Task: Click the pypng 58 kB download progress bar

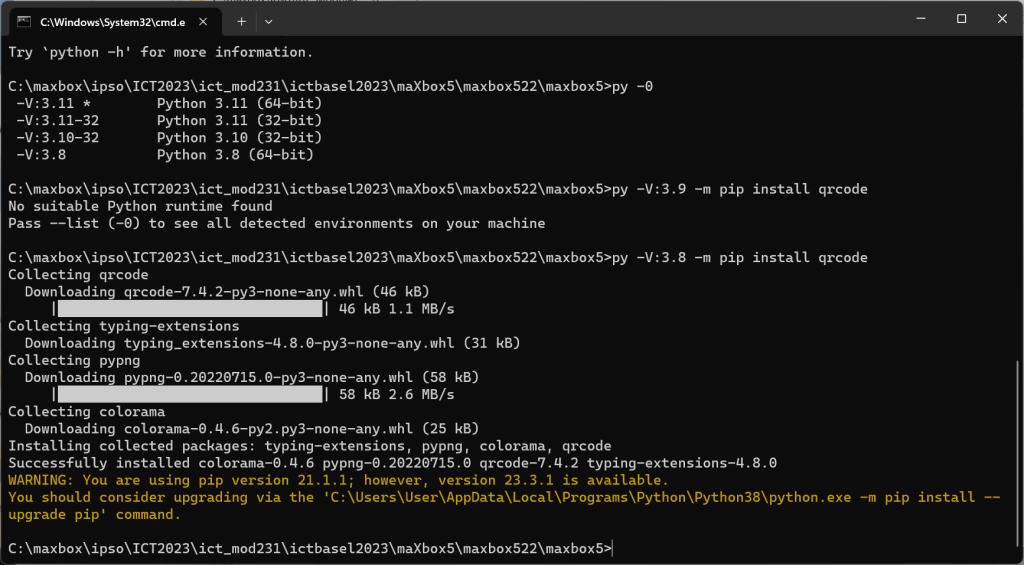Action: click(190, 395)
